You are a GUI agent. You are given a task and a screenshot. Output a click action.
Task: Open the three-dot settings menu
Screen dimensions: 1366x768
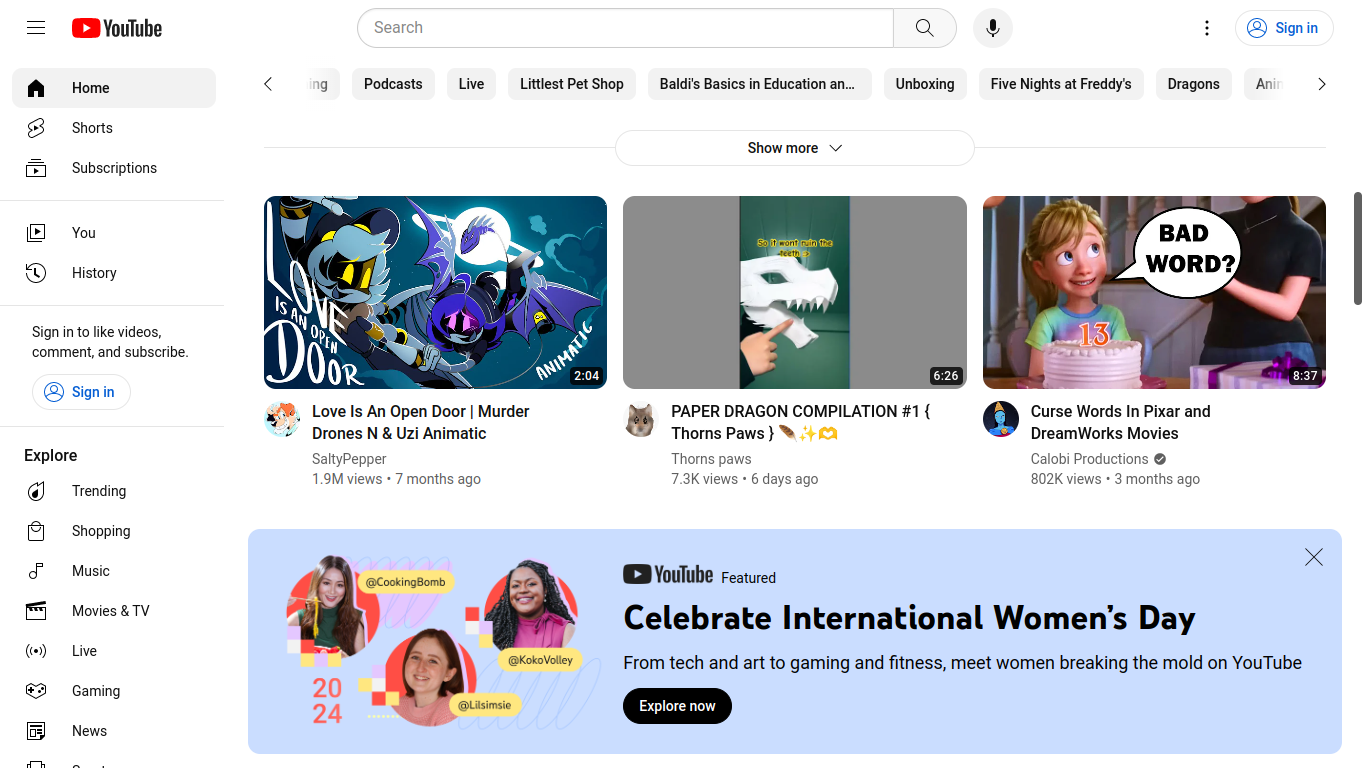(1207, 28)
